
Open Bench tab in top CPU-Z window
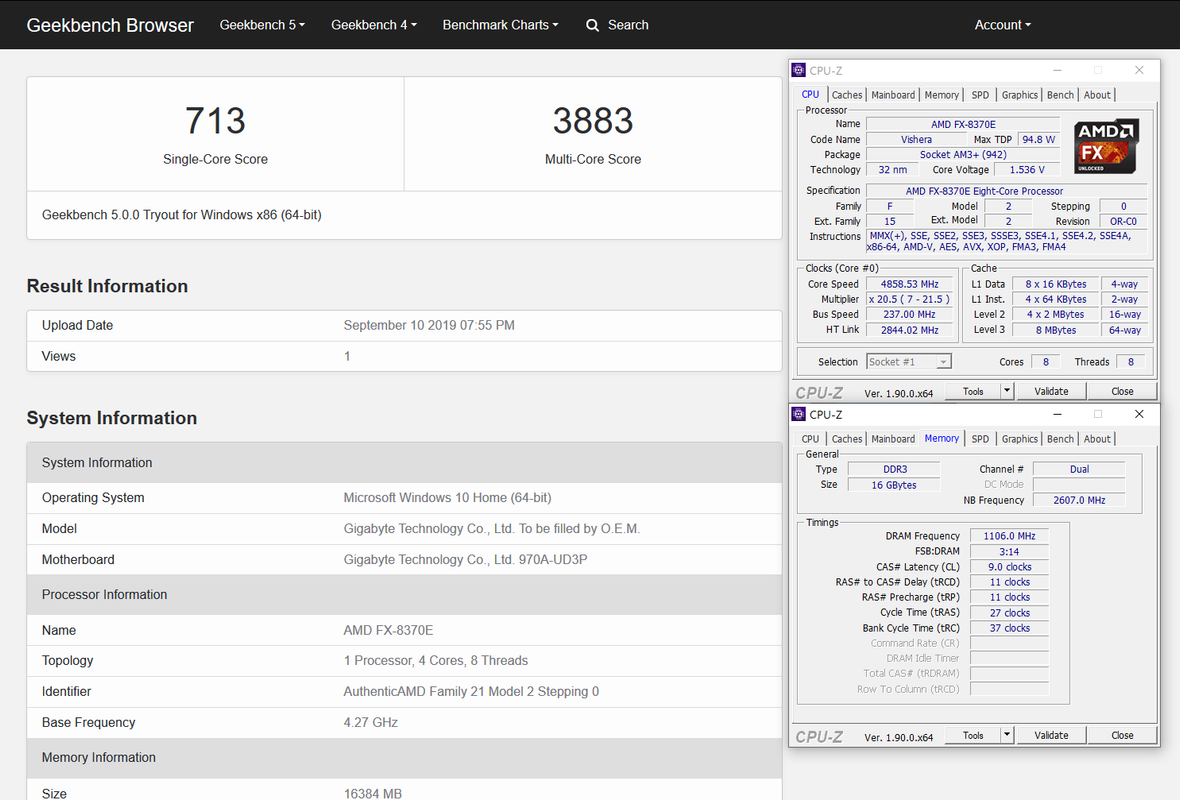point(1060,95)
